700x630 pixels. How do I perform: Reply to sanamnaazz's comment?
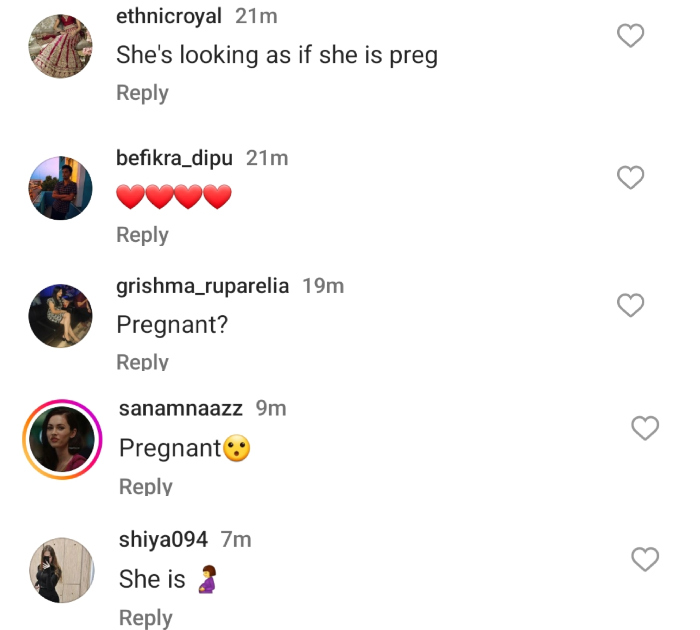(146, 487)
